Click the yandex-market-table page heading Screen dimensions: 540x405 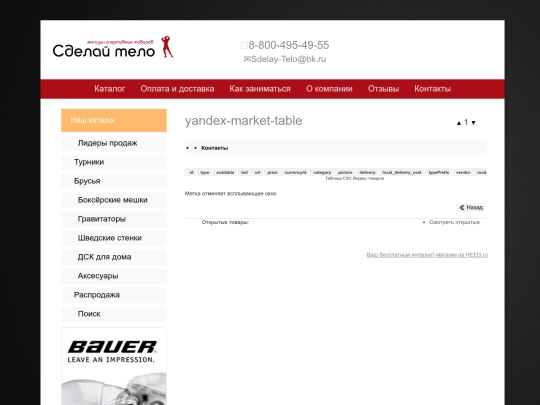[x=243, y=121]
